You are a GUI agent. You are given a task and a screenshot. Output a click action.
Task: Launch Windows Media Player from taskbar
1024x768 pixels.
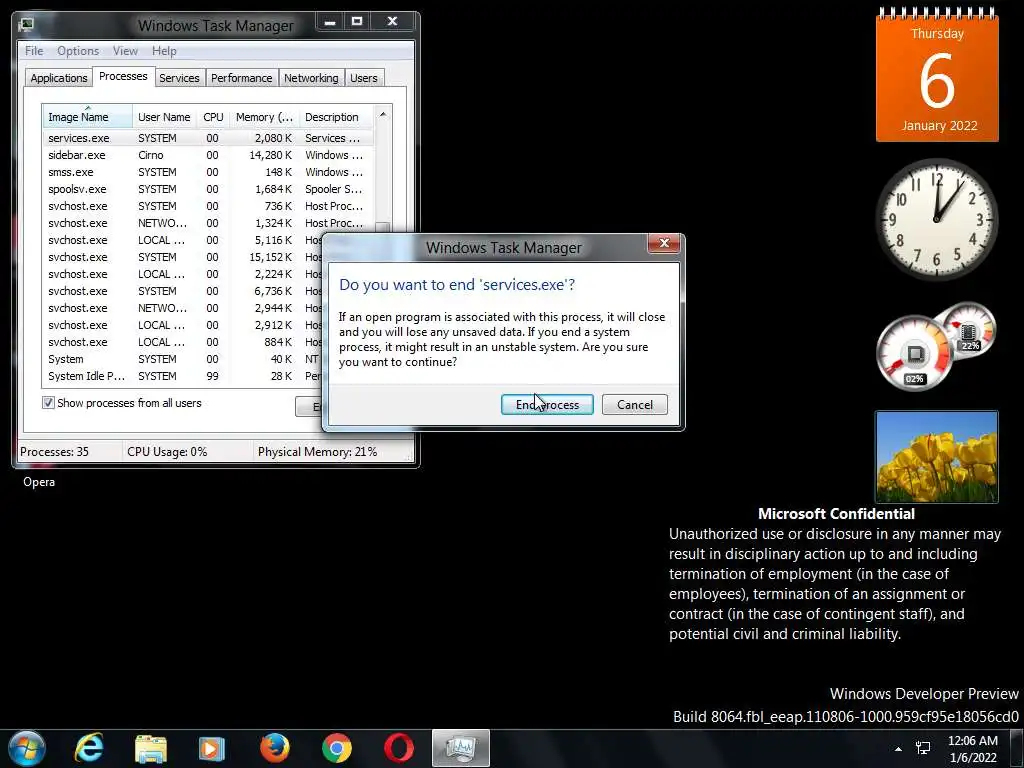pyautogui.click(x=212, y=748)
